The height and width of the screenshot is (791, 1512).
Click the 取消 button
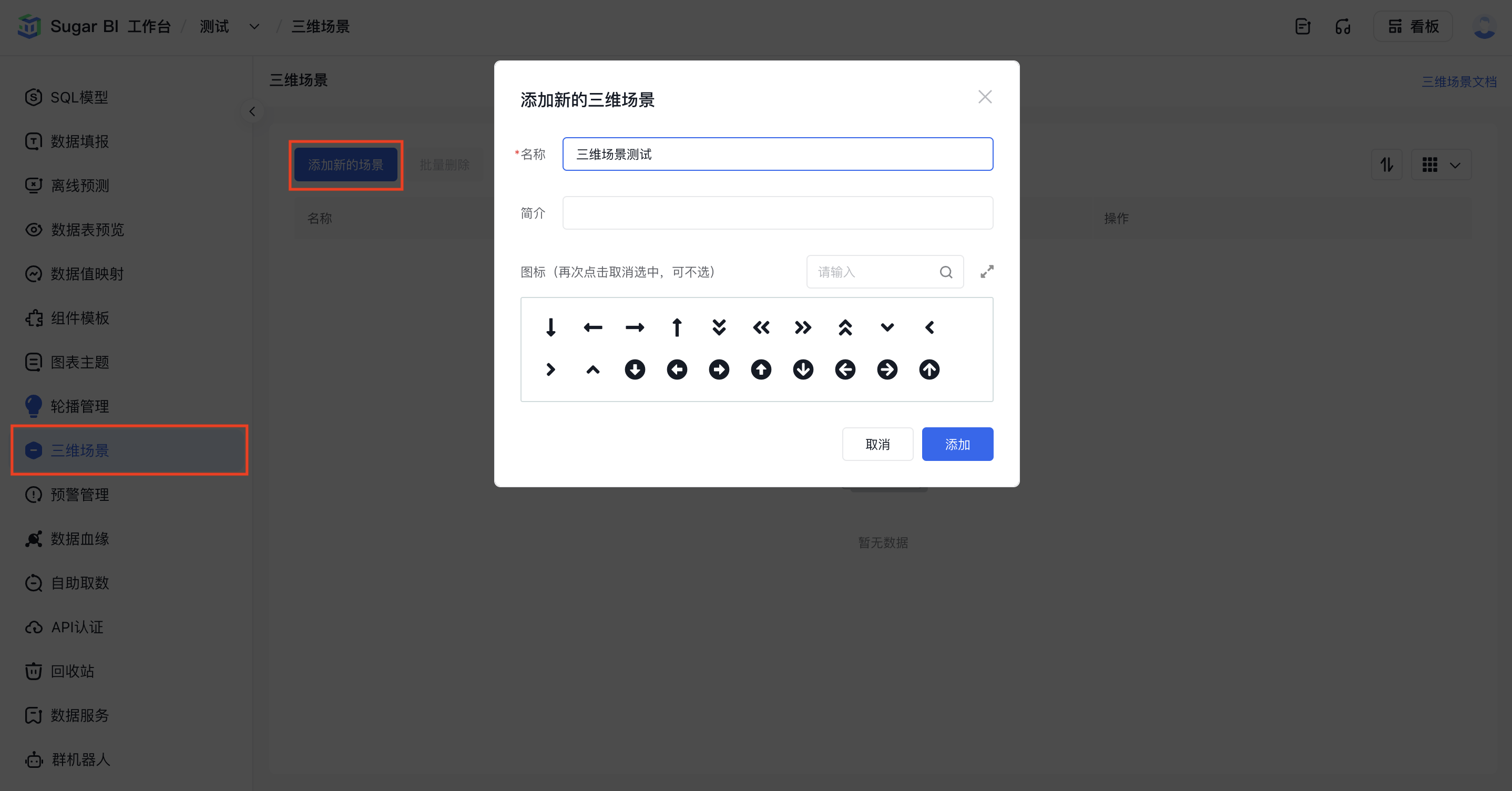(877, 444)
